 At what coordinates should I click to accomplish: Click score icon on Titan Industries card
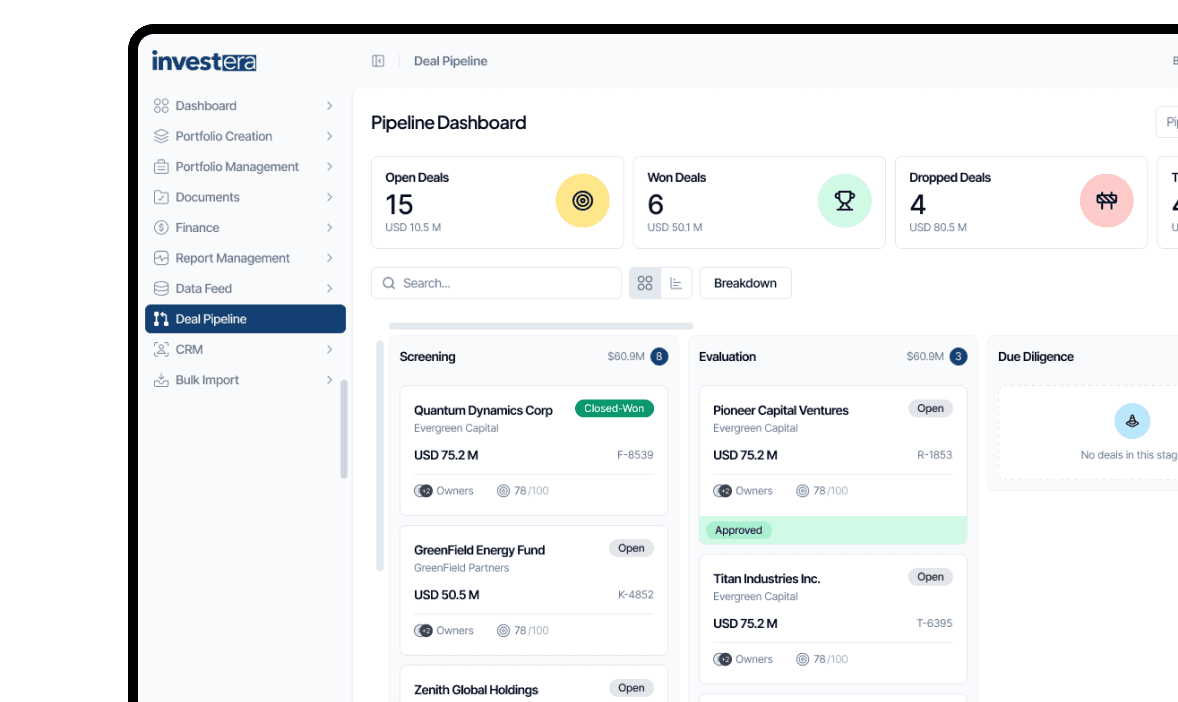pyautogui.click(x=802, y=659)
